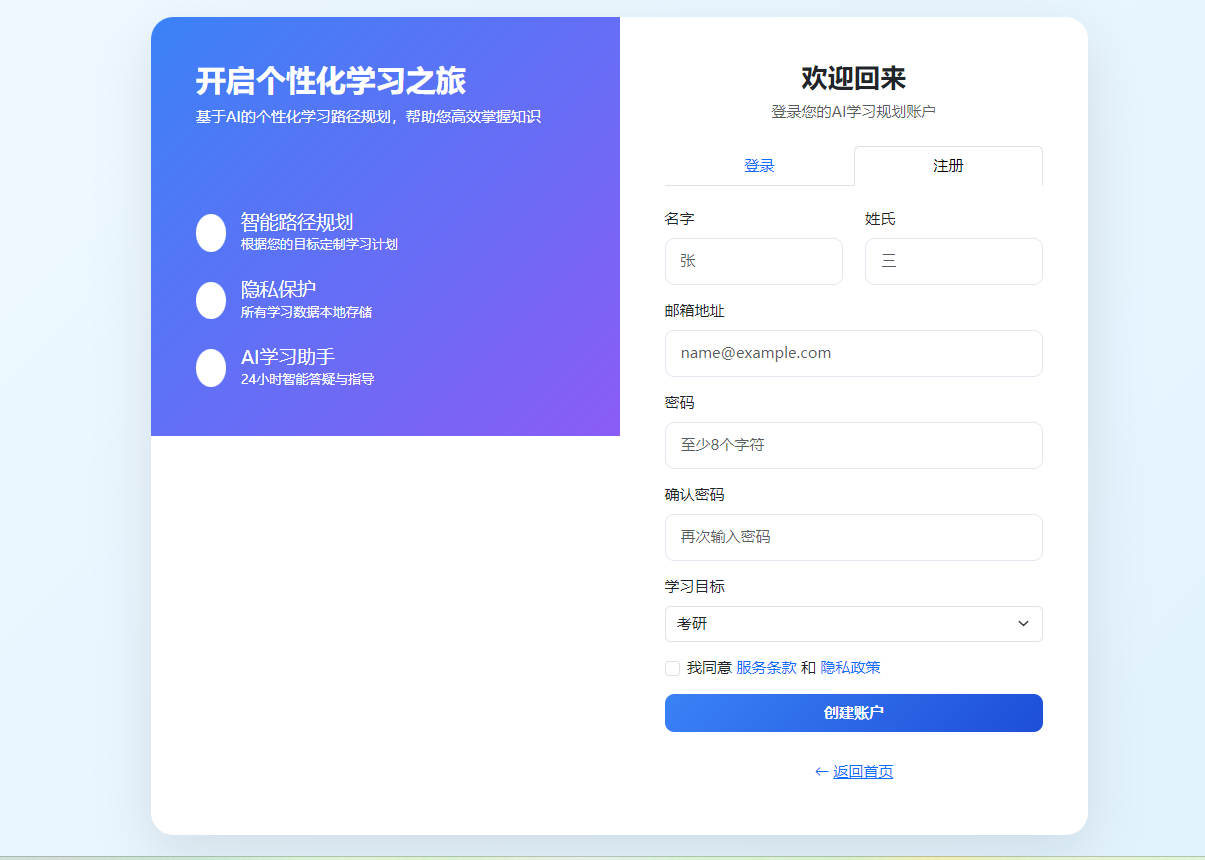Switch to the 登录 tab

tap(759, 166)
